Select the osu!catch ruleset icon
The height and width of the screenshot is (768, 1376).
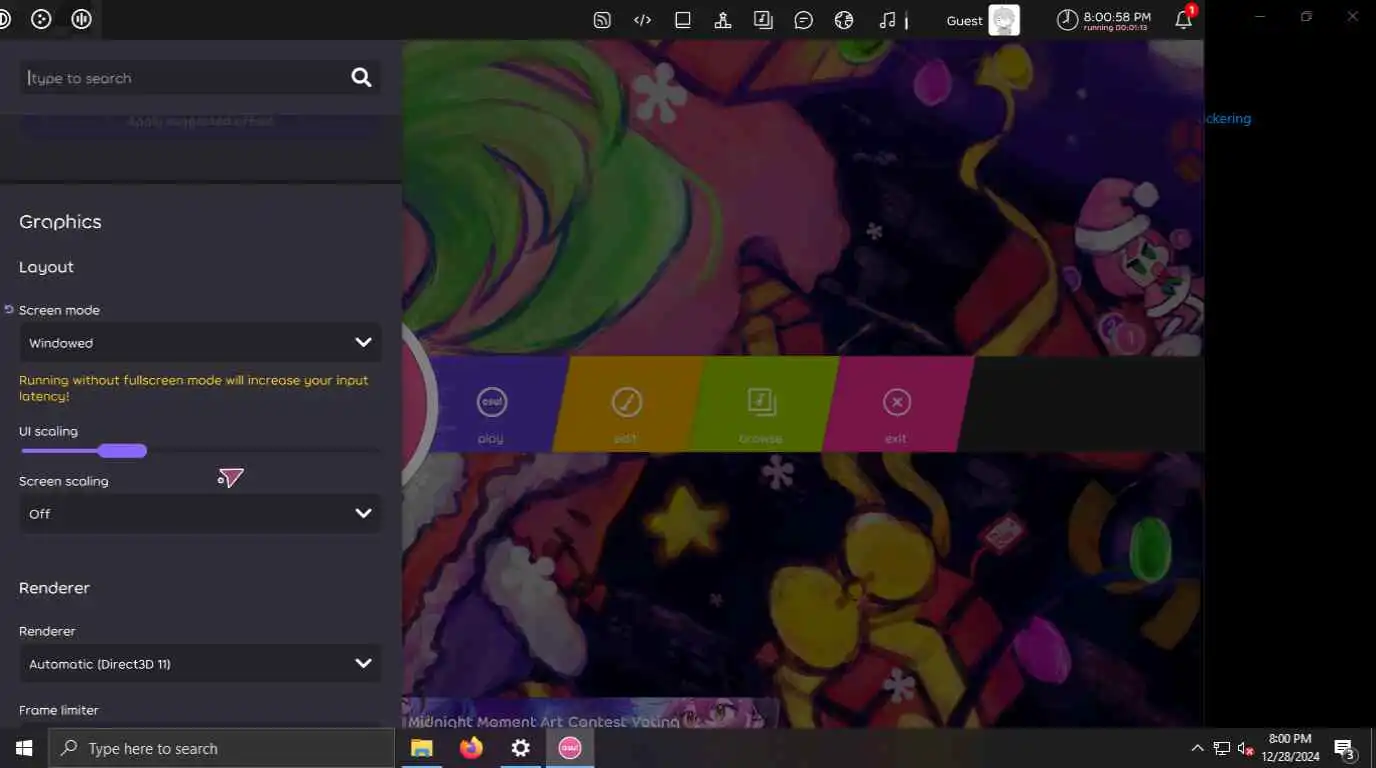tap(41, 19)
